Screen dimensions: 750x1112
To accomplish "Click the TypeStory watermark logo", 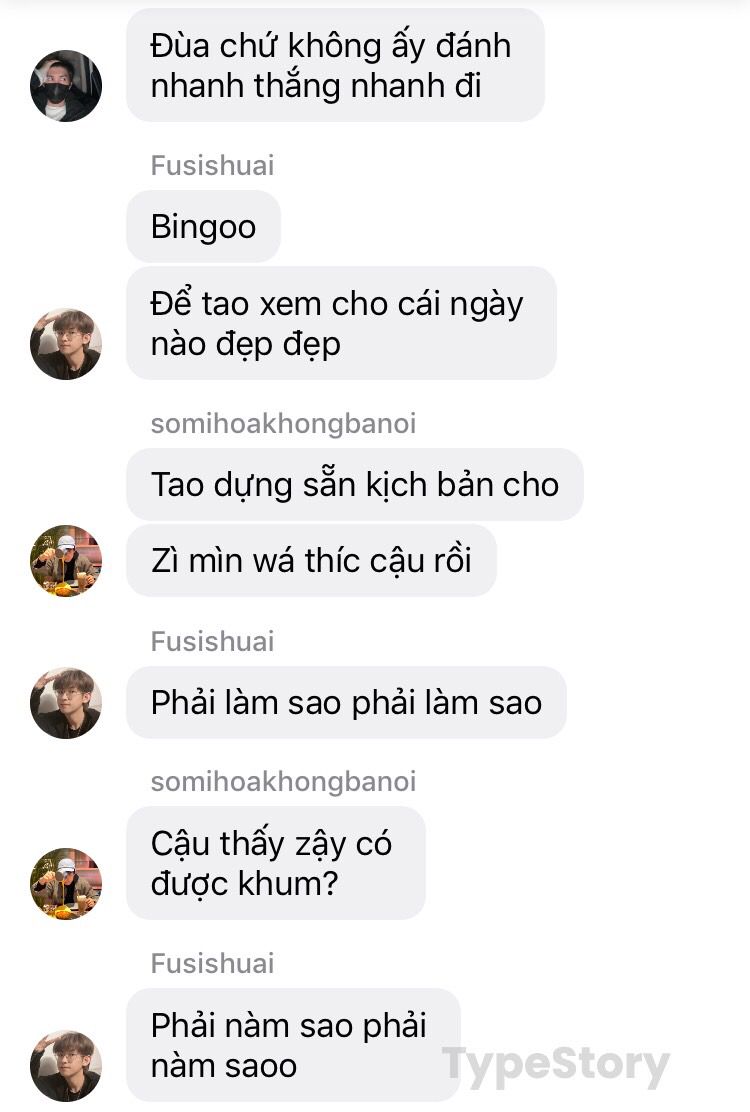I will [556, 1067].
